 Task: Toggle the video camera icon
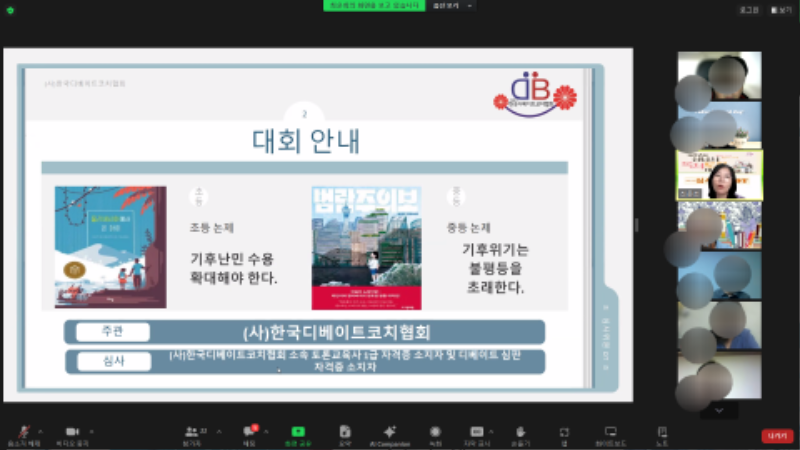pyautogui.click(x=72, y=432)
